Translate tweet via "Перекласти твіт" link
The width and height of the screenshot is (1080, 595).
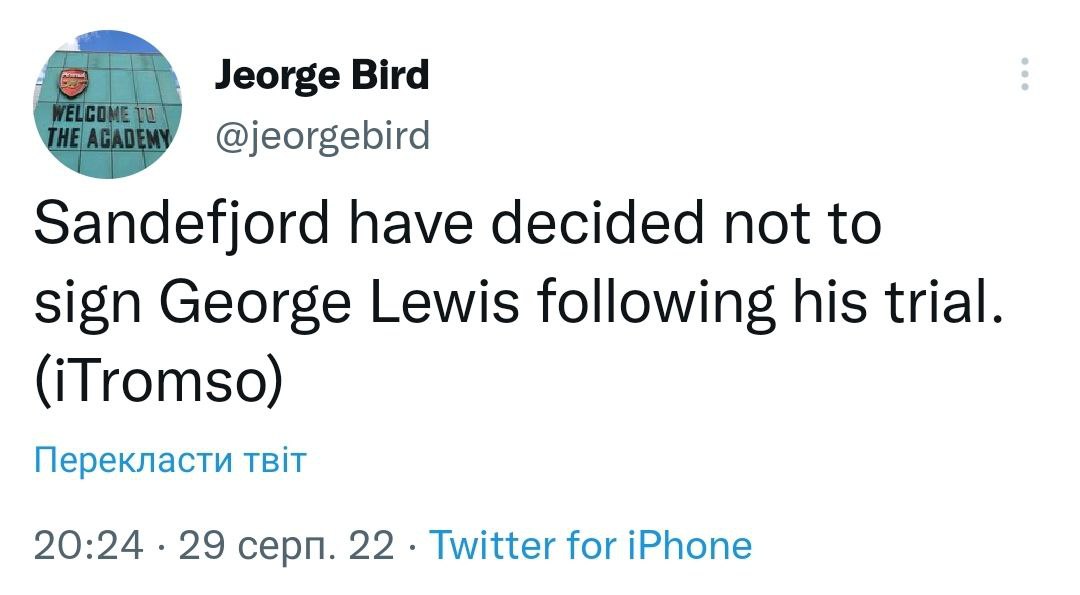coord(170,461)
